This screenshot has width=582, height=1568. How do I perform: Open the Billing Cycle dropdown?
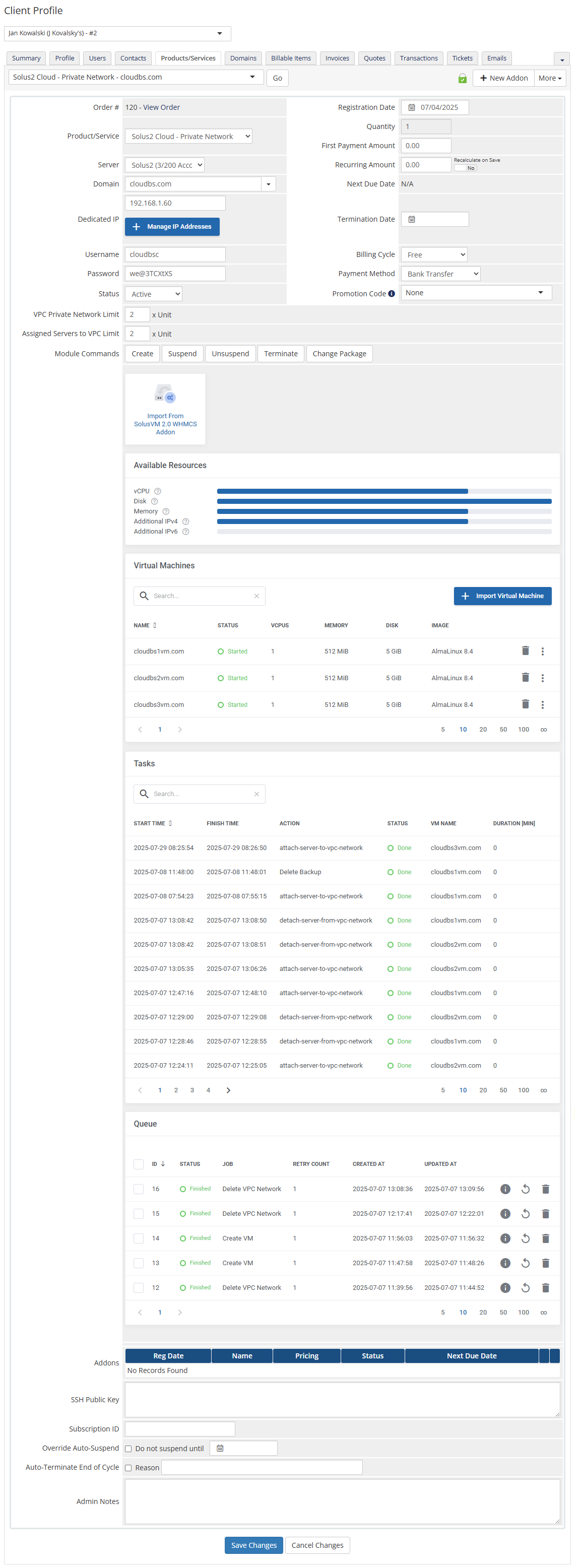(434, 254)
